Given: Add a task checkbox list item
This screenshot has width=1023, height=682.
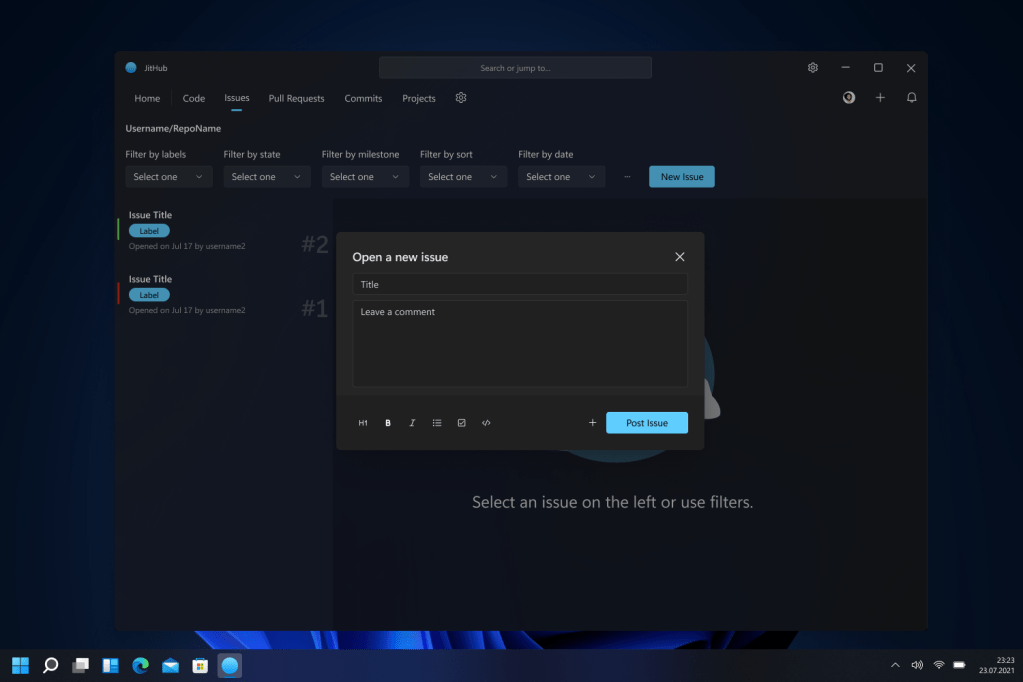Looking at the screenshot, I should (x=461, y=423).
